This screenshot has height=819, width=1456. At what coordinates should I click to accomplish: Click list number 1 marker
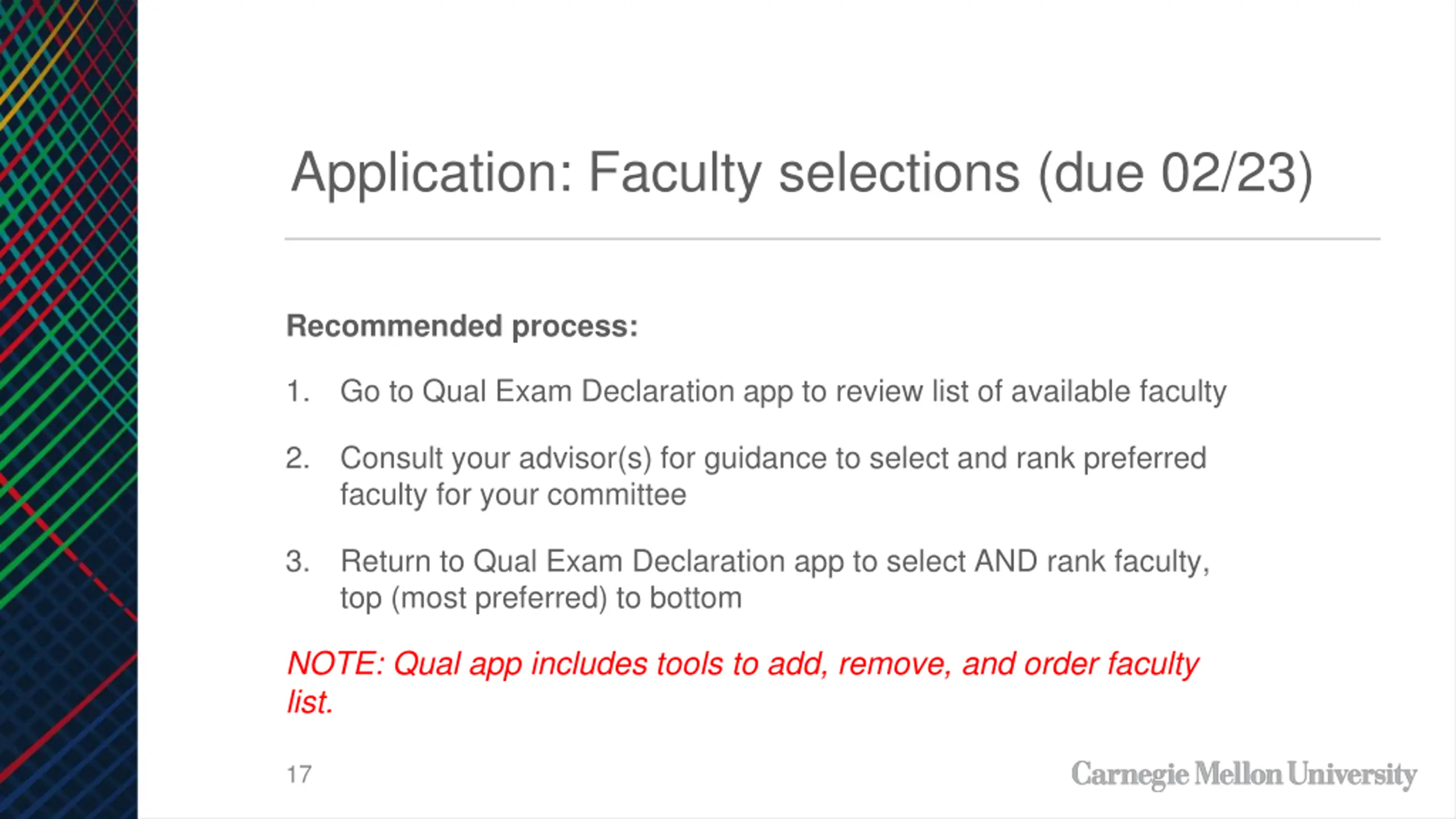pyautogui.click(x=298, y=391)
